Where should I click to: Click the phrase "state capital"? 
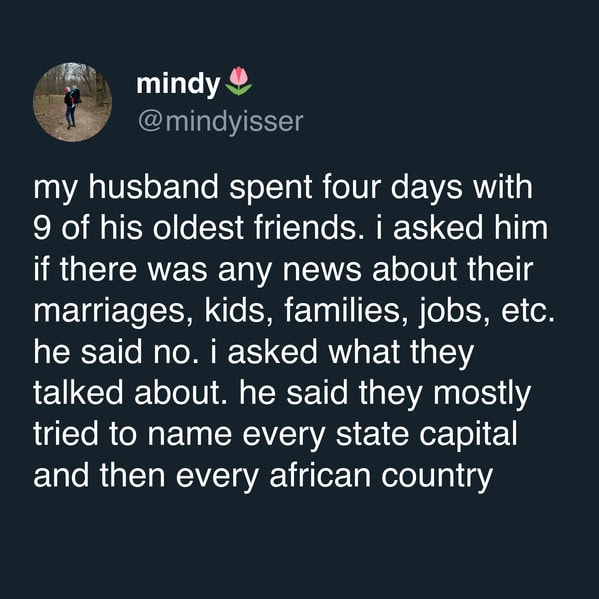point(426,434)
